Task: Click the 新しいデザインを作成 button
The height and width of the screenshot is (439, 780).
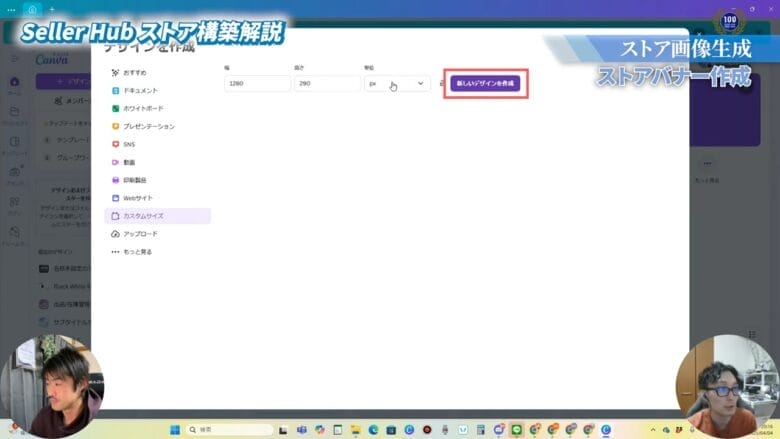Action: [485, 84]
